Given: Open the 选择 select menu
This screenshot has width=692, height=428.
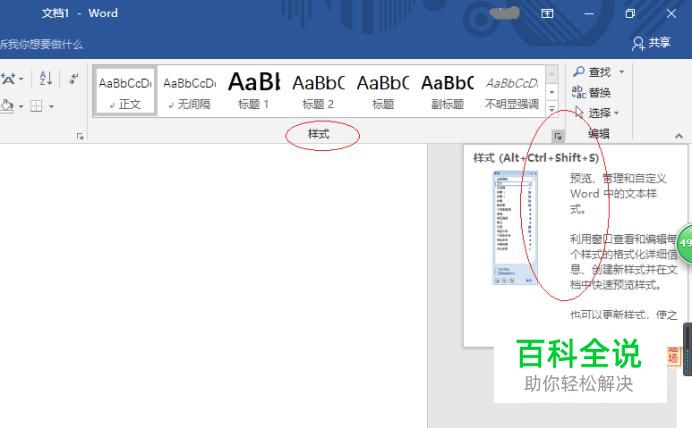Looking at the screenshot, I should click(x=597, y=113).
